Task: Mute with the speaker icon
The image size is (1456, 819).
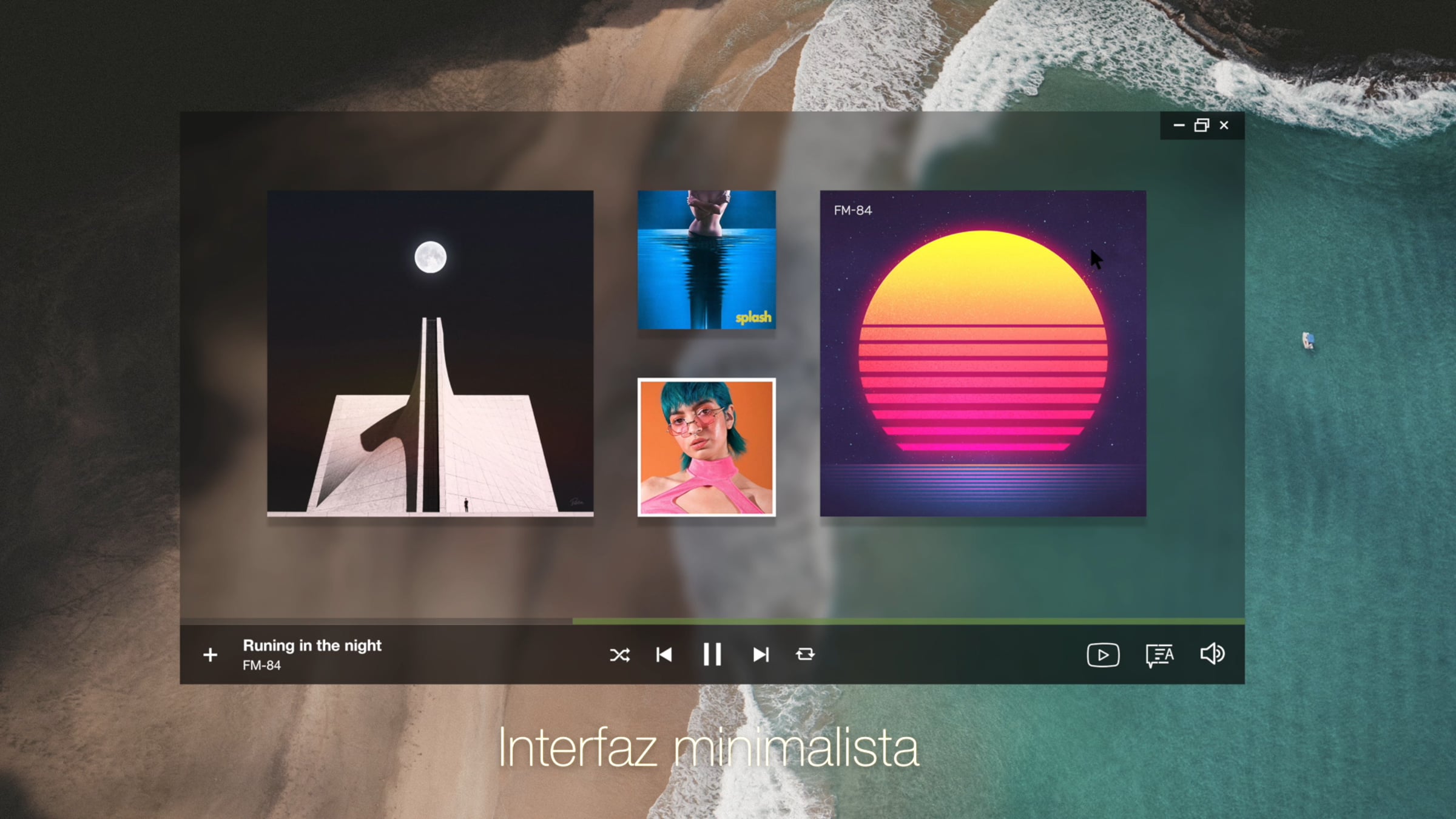Action: point(1212,654)
